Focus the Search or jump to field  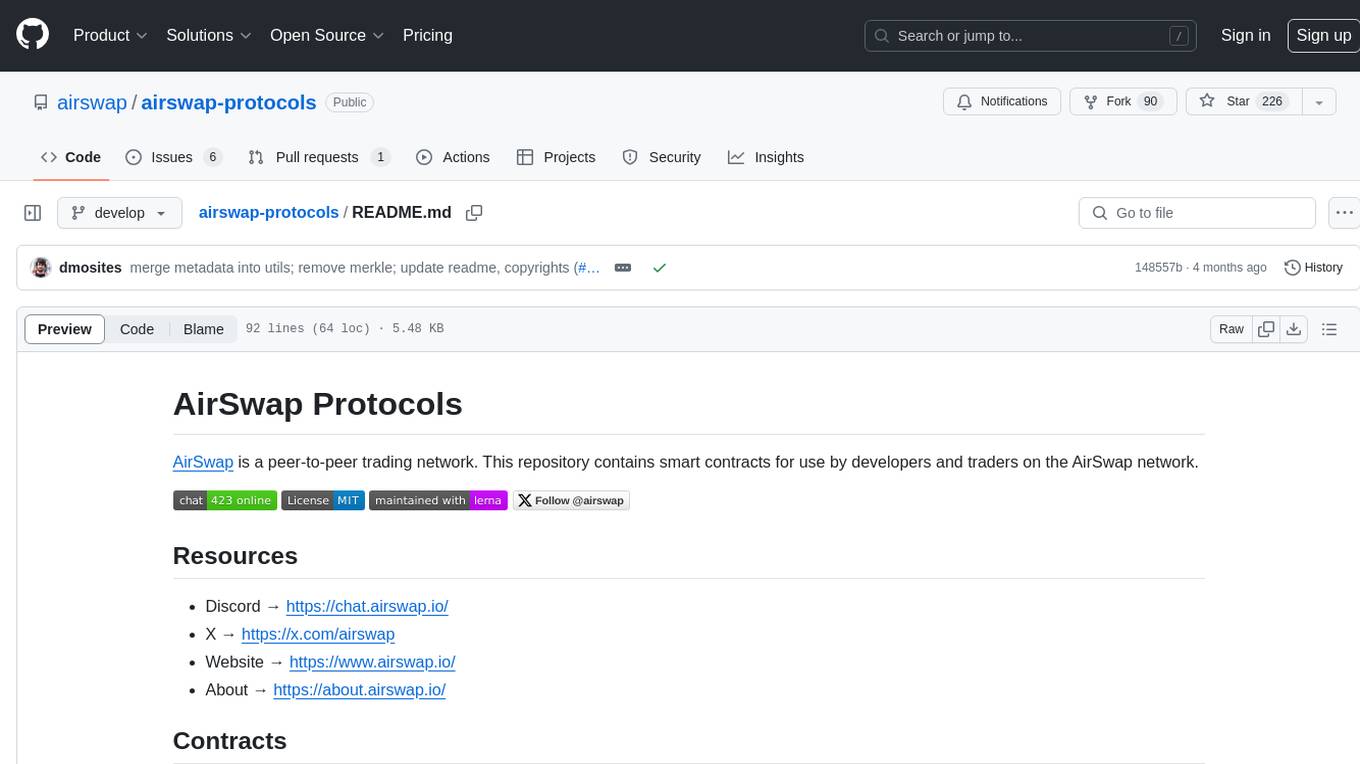(1032, 36)
